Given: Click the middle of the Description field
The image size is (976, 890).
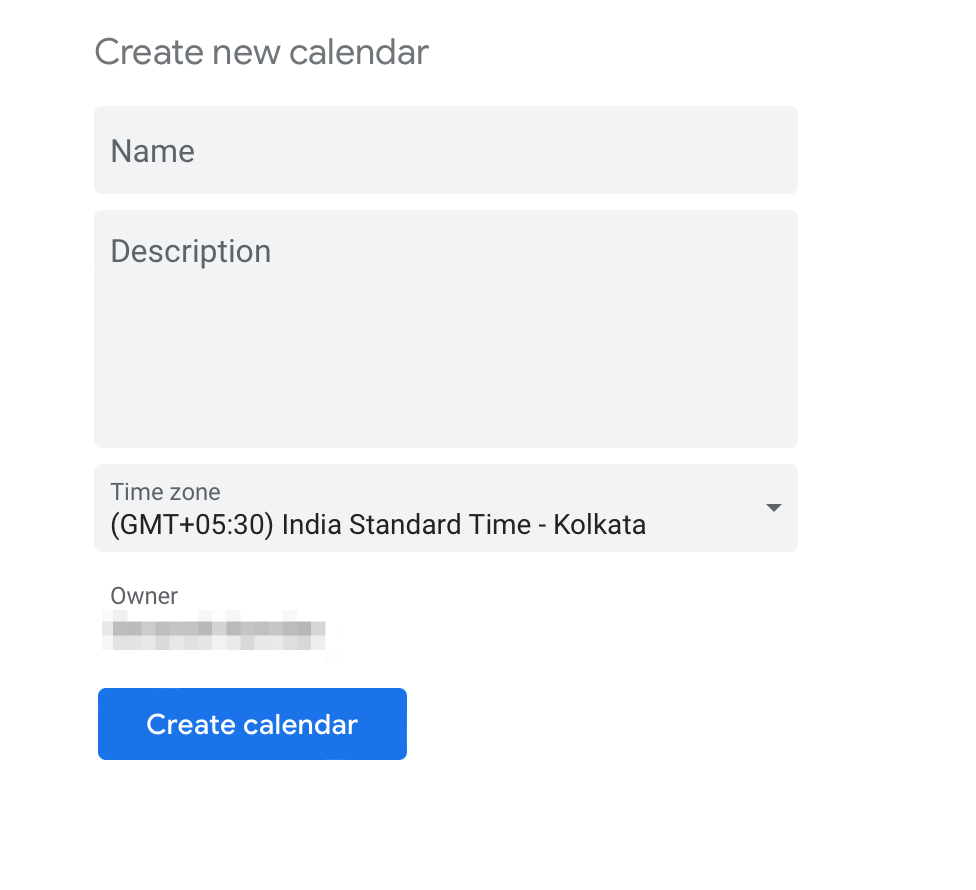Looking at the screenshot, I should (445, 330).
